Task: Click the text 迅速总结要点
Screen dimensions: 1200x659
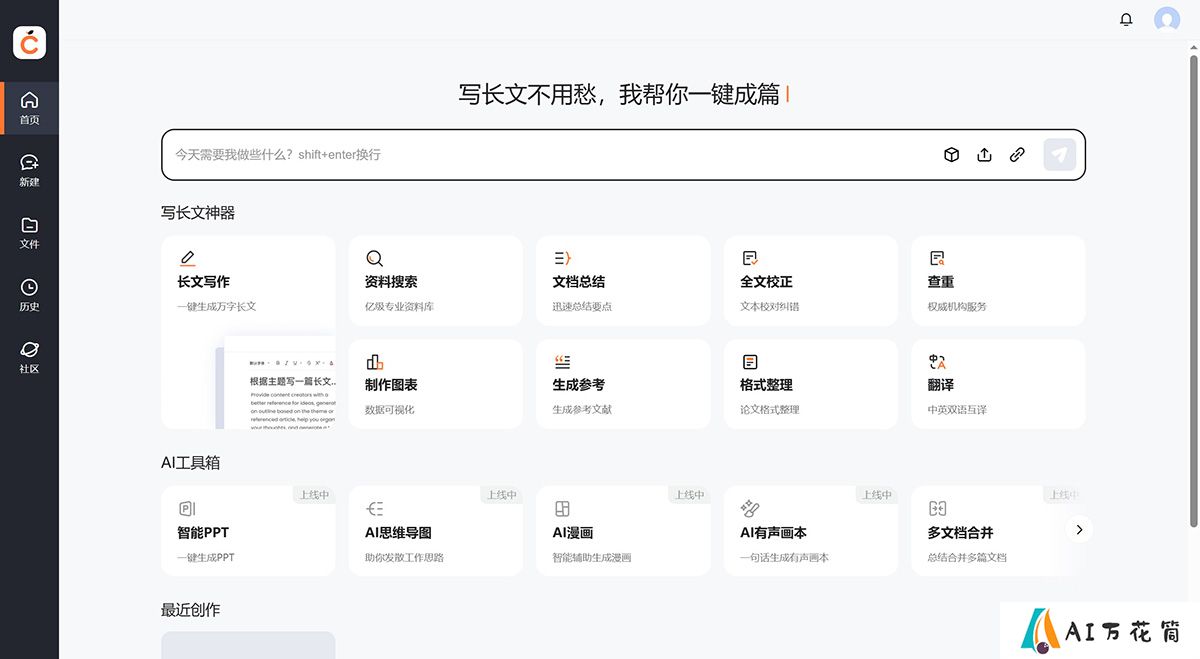Action: (x=582, y=306)
